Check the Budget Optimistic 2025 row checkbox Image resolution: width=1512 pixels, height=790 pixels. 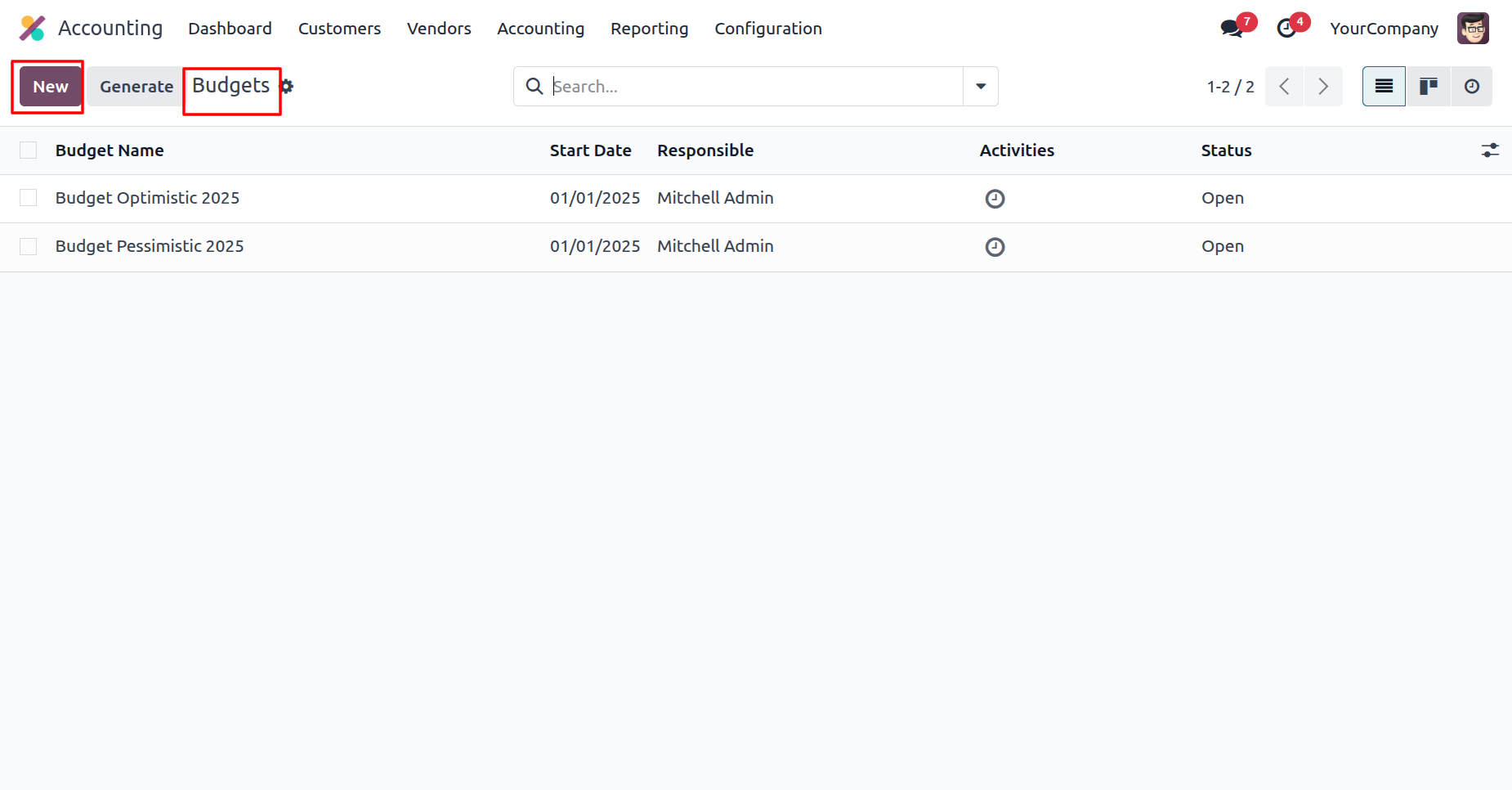[x=29, y=198]
